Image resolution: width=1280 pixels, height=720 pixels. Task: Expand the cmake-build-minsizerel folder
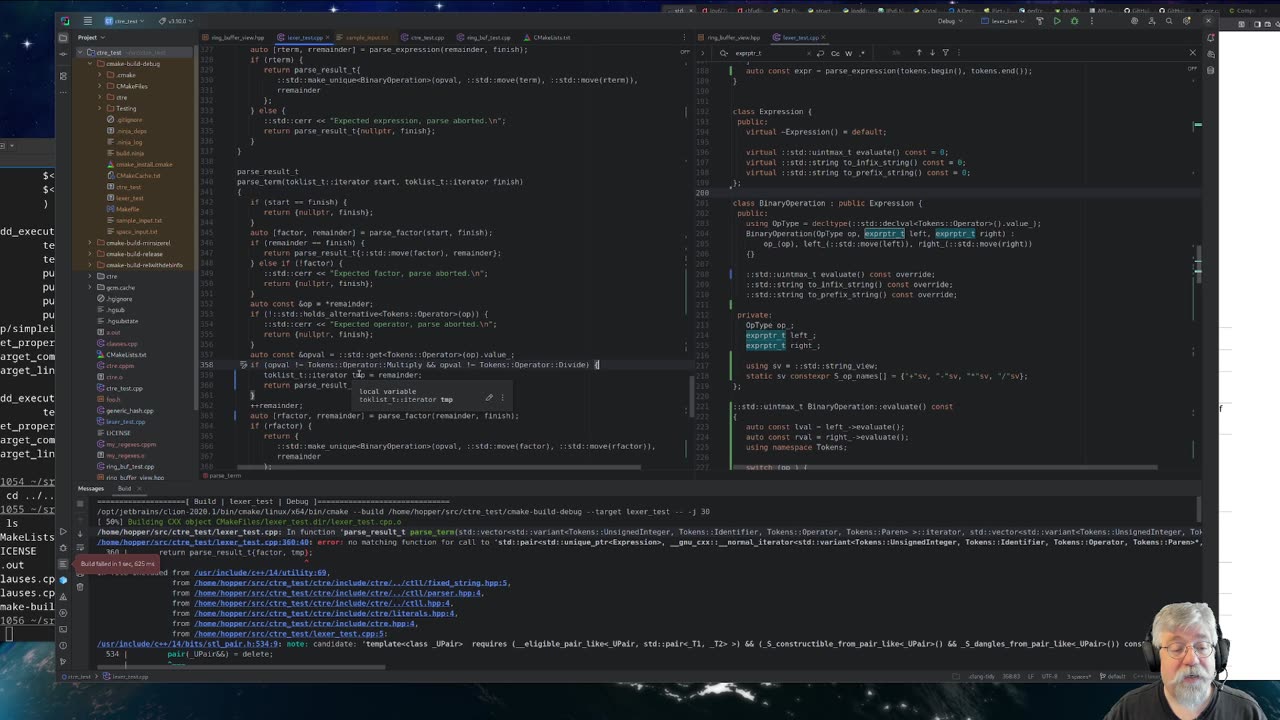coord(89,243)
